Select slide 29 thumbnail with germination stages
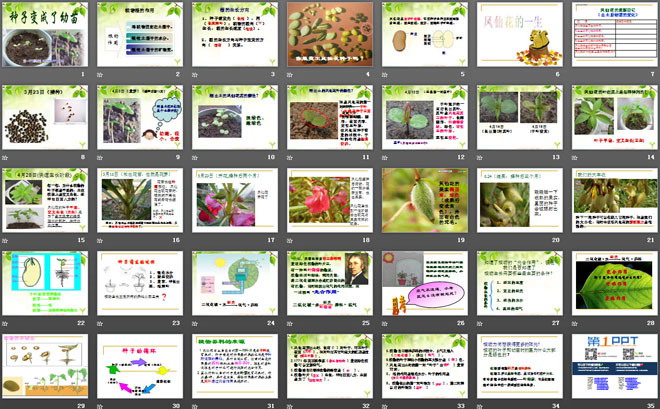660x409 pixels. (x=45, y=366)
